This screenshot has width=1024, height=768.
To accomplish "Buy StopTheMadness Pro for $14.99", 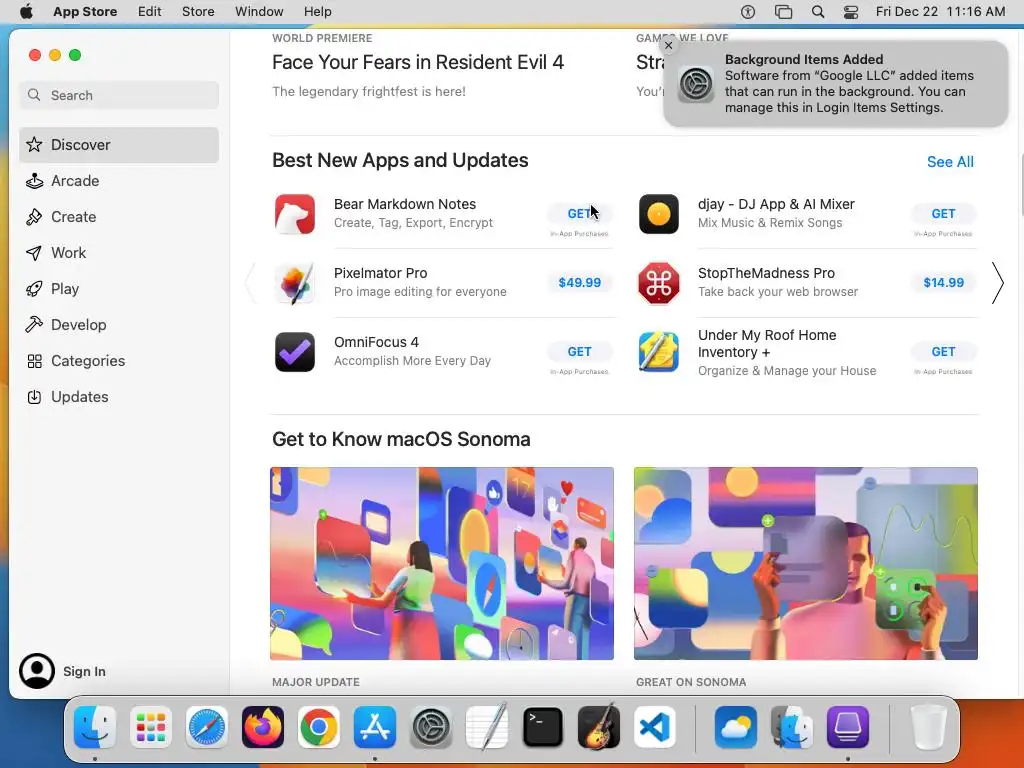I will click(943, 283).
